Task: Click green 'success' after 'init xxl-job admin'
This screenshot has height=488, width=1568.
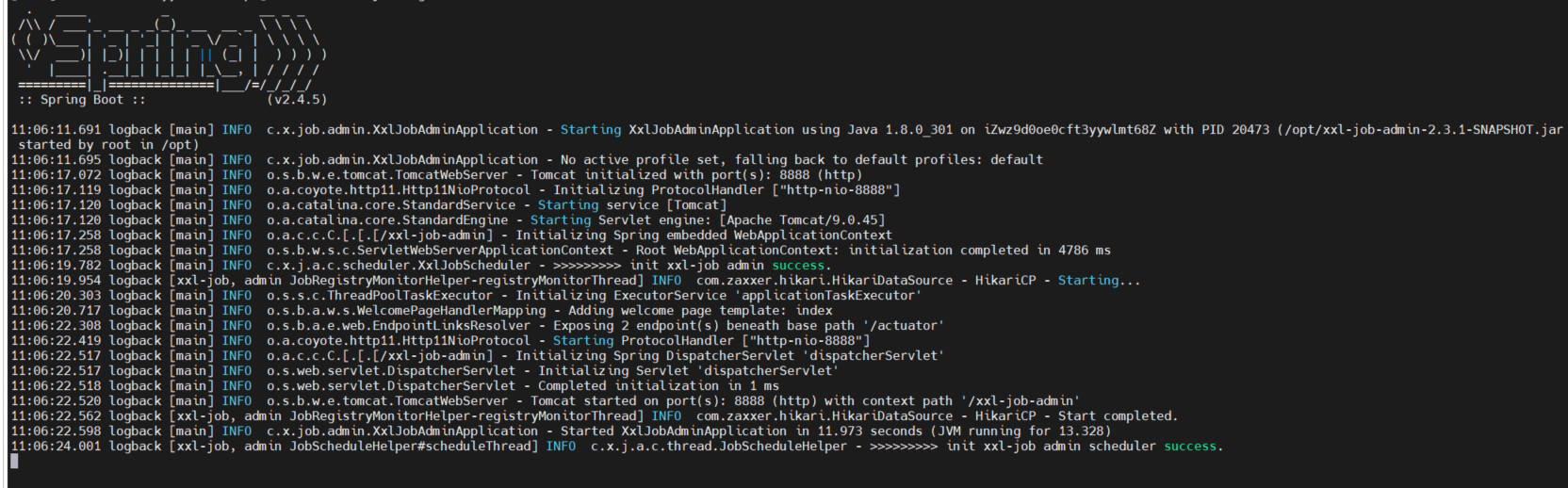Action: (x=798, y=265)
